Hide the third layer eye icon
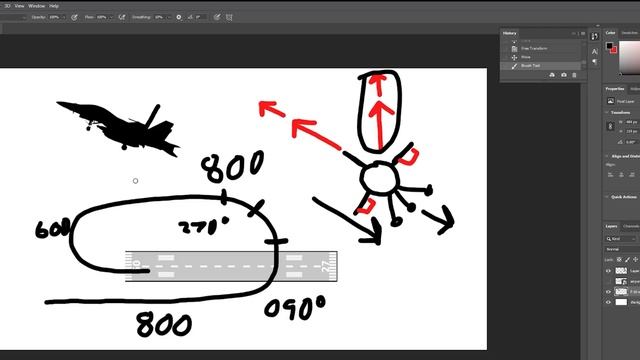This screenshot has height=360, width=640. [608, 292]
